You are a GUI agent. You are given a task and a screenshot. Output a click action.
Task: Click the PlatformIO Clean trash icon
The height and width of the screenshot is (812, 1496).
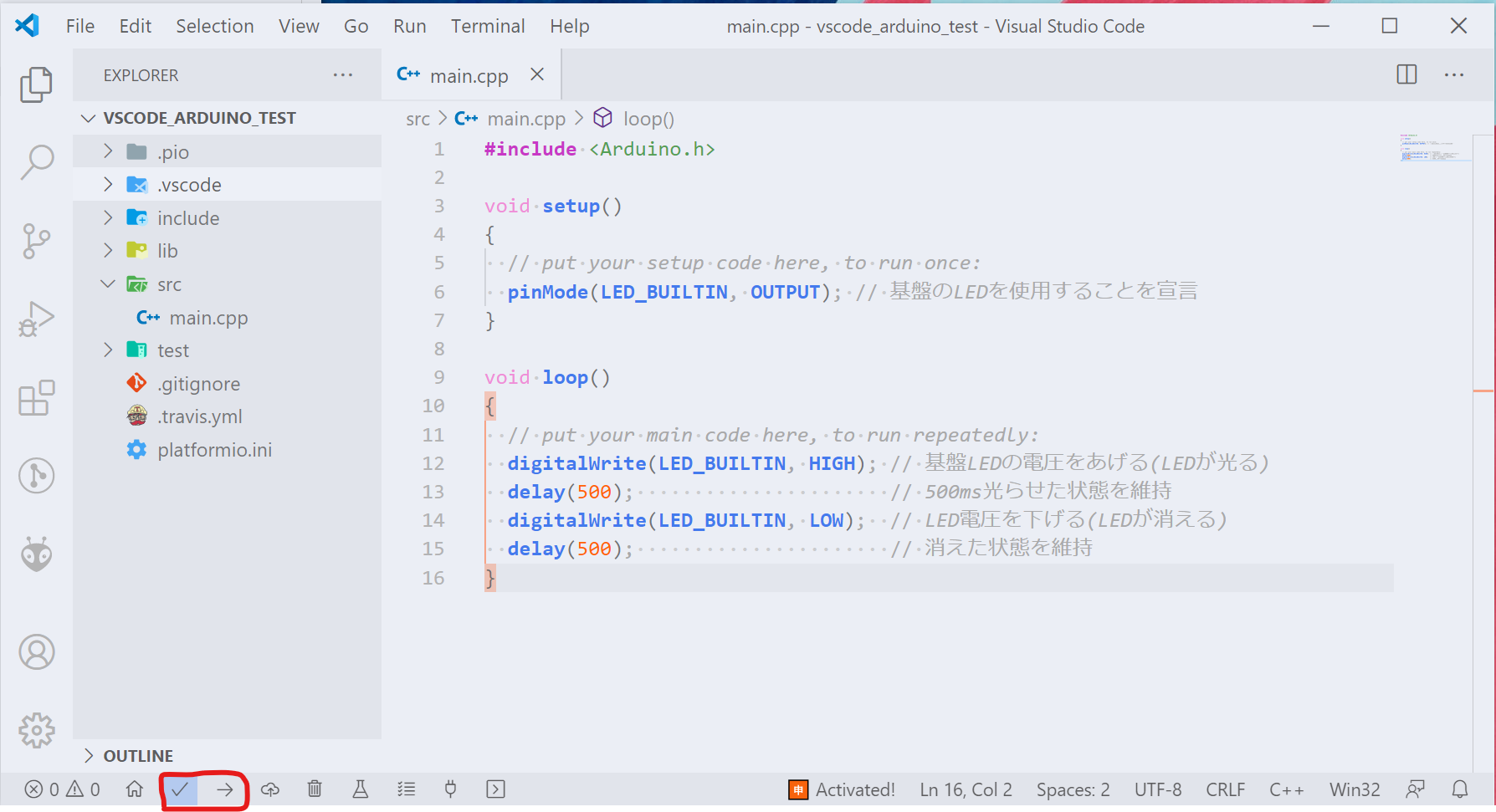(x=315, y=789)
